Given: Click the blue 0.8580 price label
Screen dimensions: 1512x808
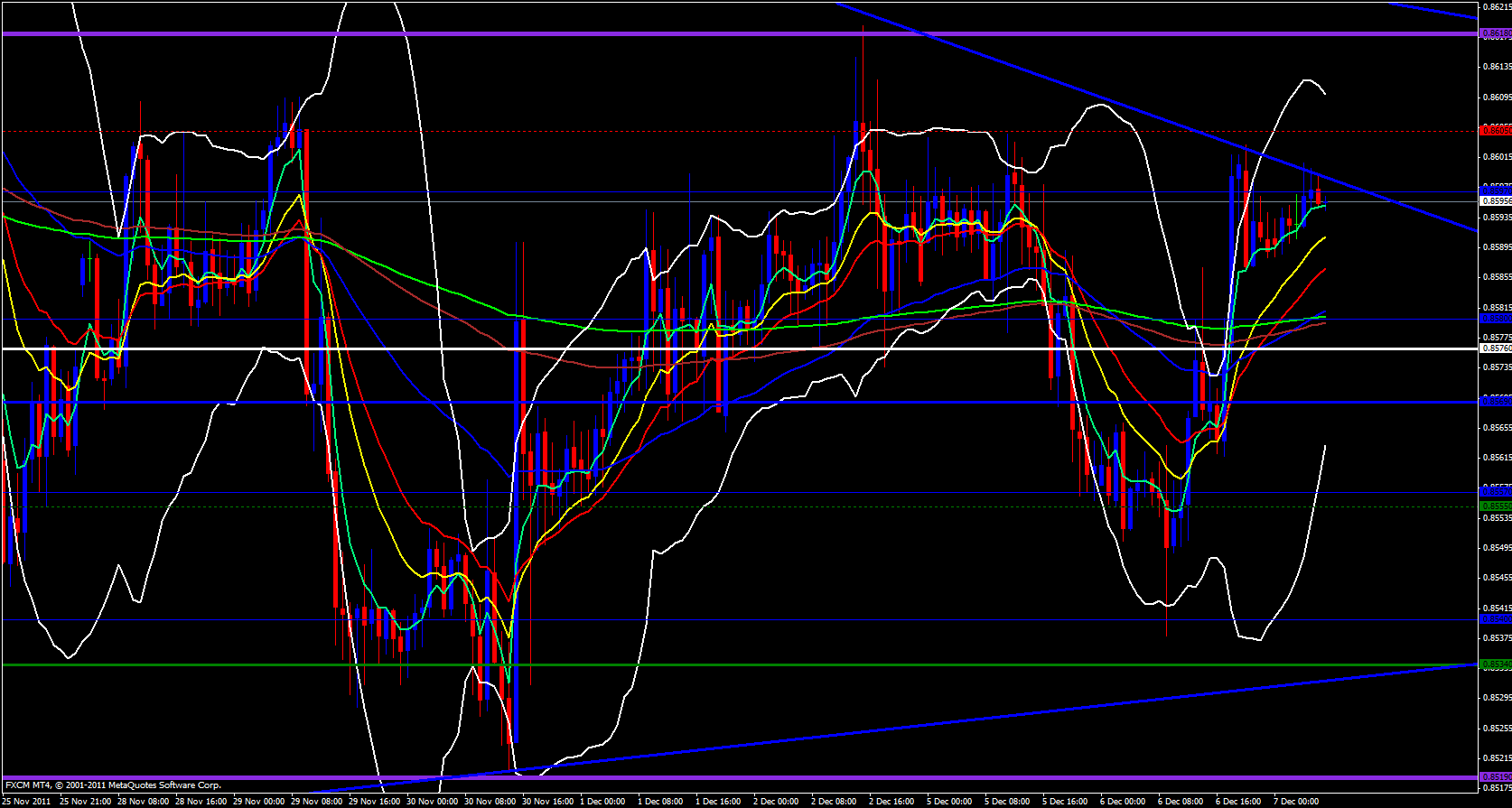Looking at the screenshot, I should [x=1495, y=319].
